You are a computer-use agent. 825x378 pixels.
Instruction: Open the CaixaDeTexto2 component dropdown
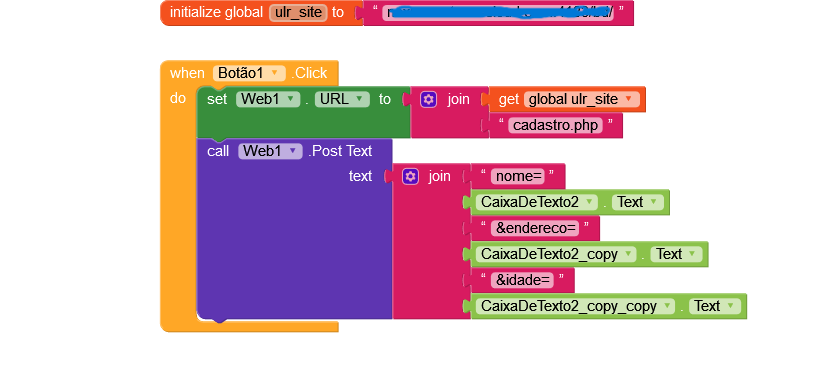pos(537,203)
